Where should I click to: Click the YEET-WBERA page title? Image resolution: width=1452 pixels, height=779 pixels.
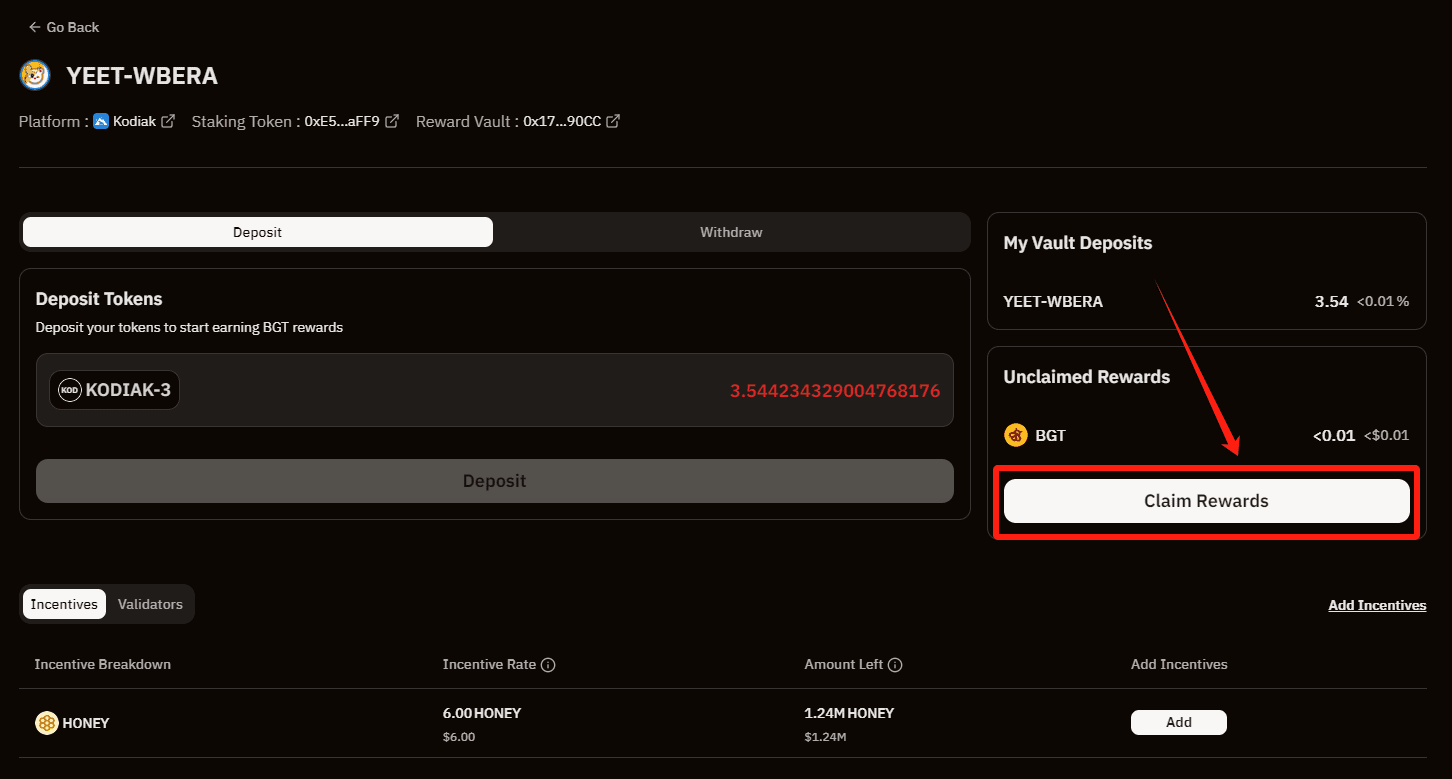142,76
